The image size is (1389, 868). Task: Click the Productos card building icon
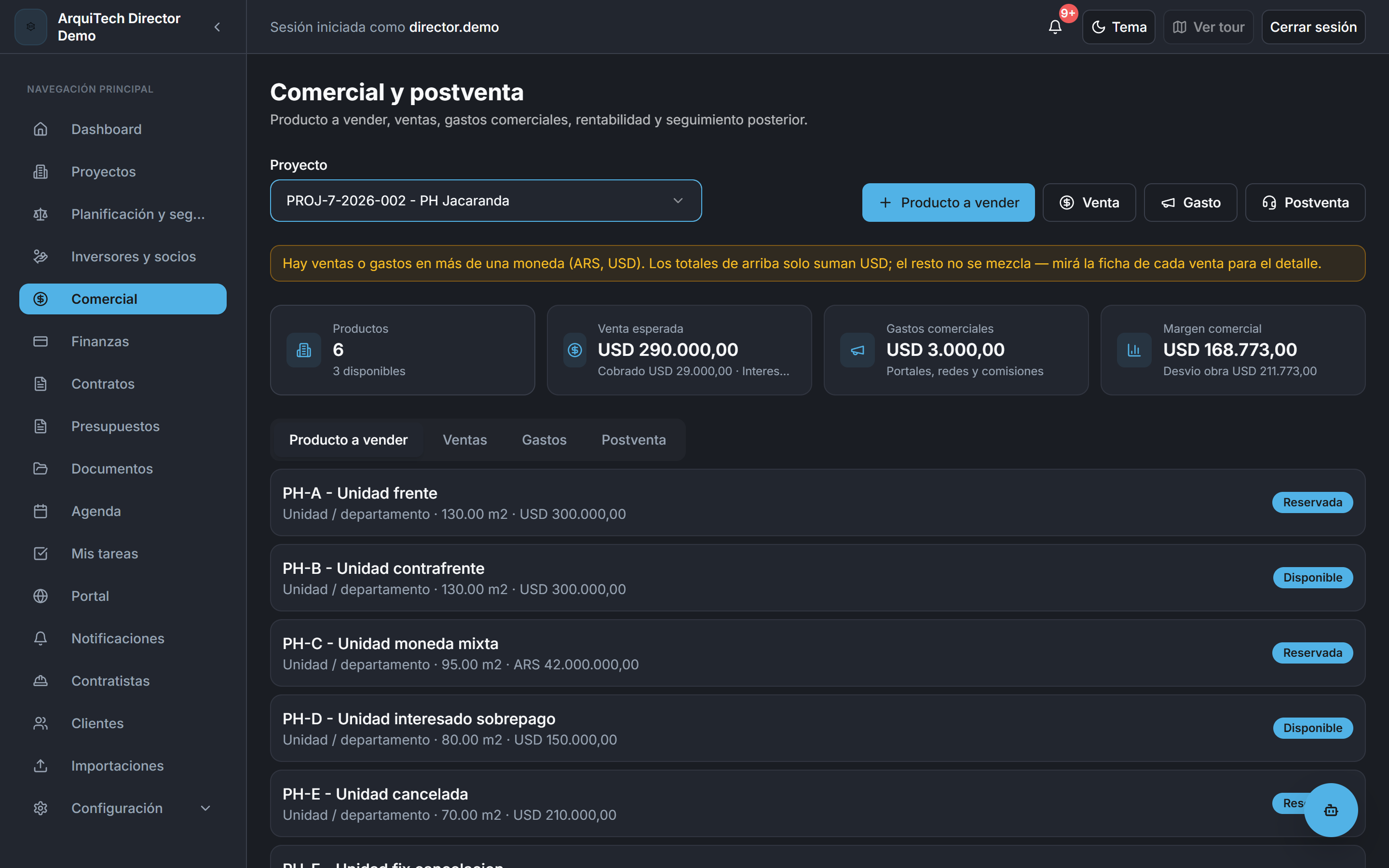pyautogui.click(x=304, y=350)
